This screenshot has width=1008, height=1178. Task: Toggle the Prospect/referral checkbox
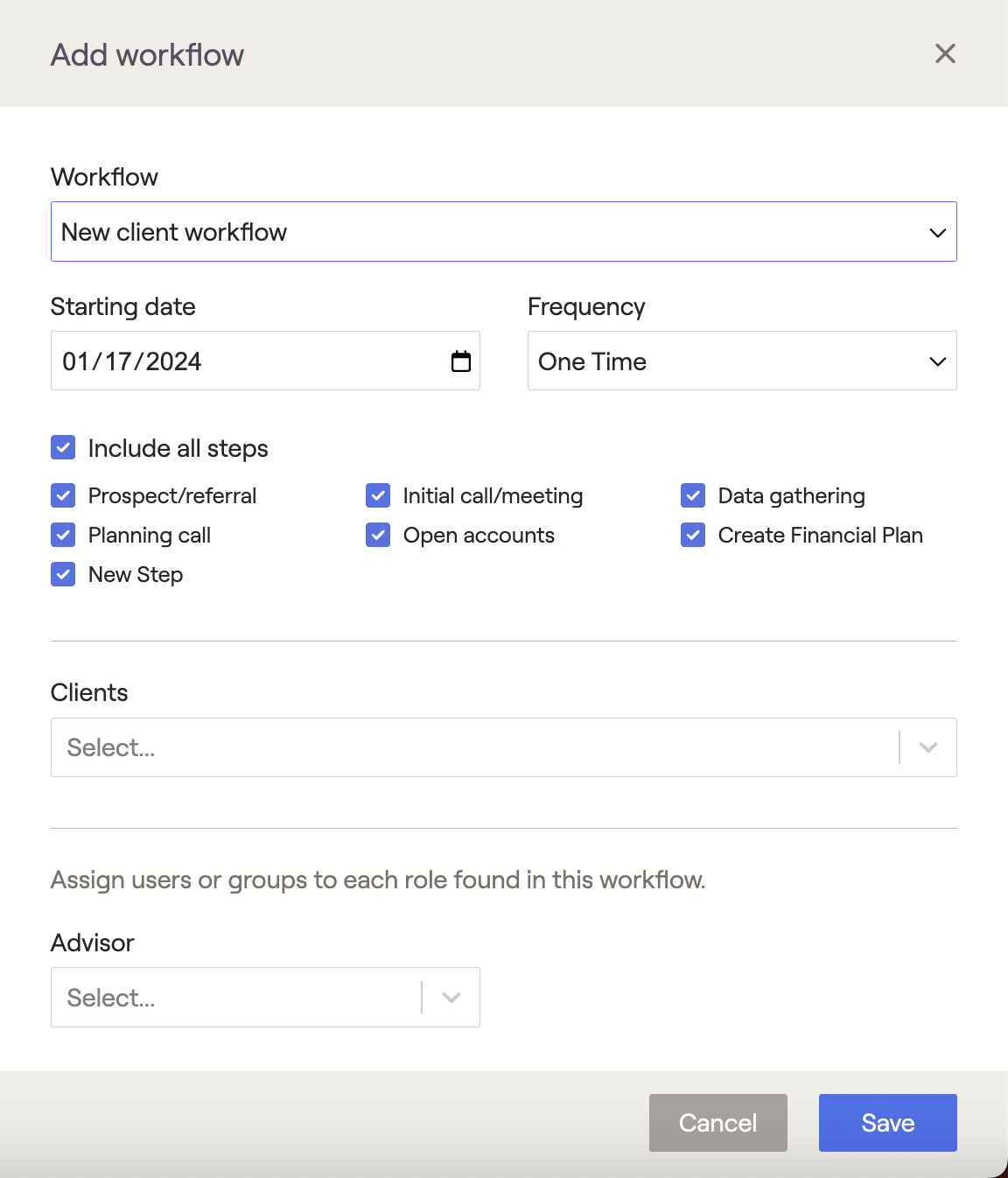click(63, 495)
